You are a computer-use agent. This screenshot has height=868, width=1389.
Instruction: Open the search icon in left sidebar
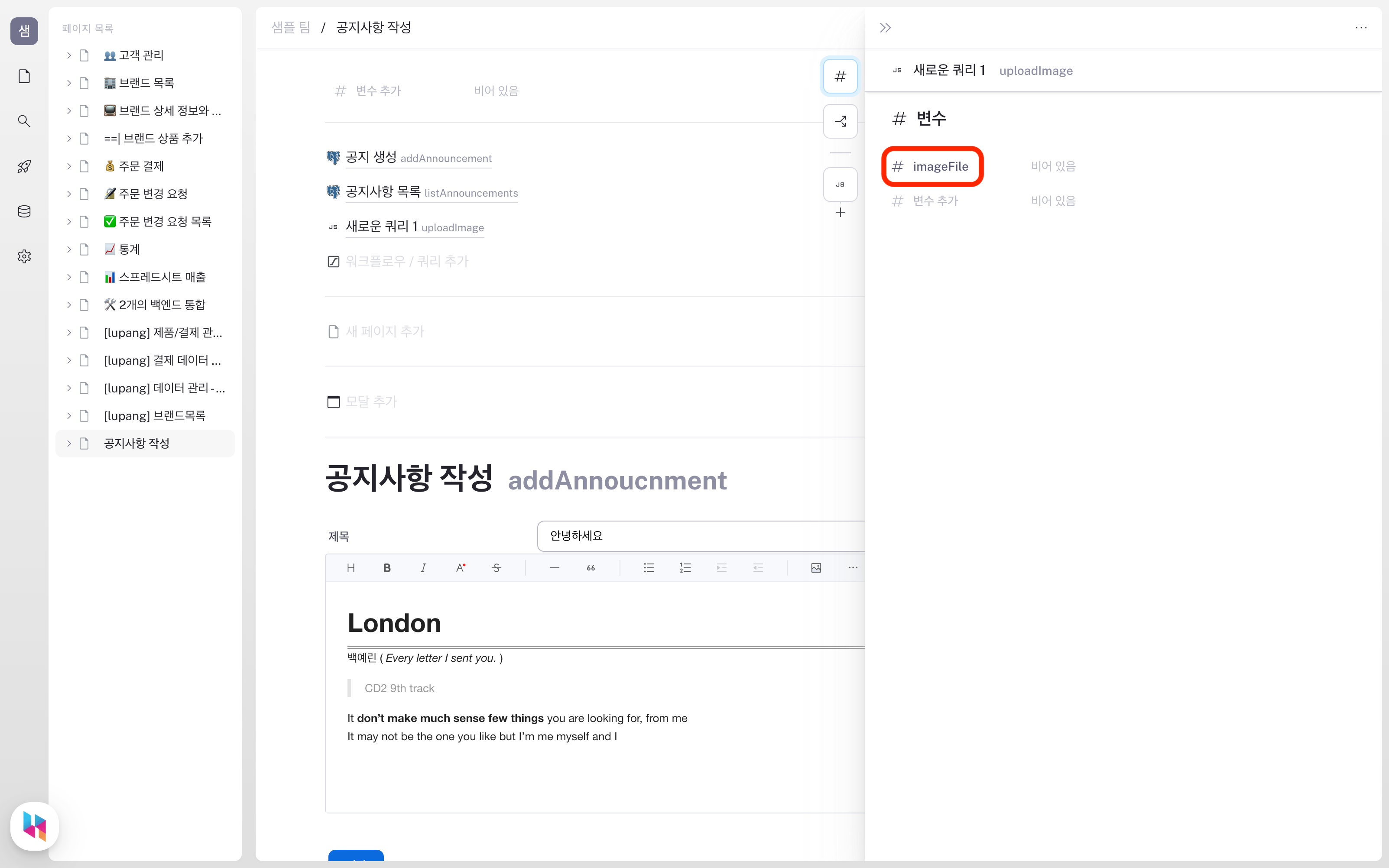point(24,121)
